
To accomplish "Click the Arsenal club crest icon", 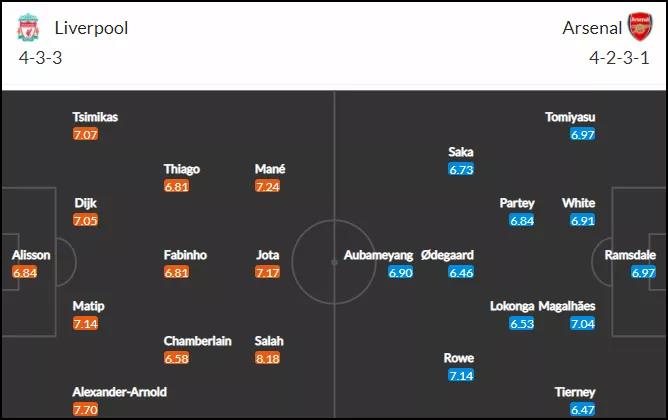I will click(x=640, y=27).
